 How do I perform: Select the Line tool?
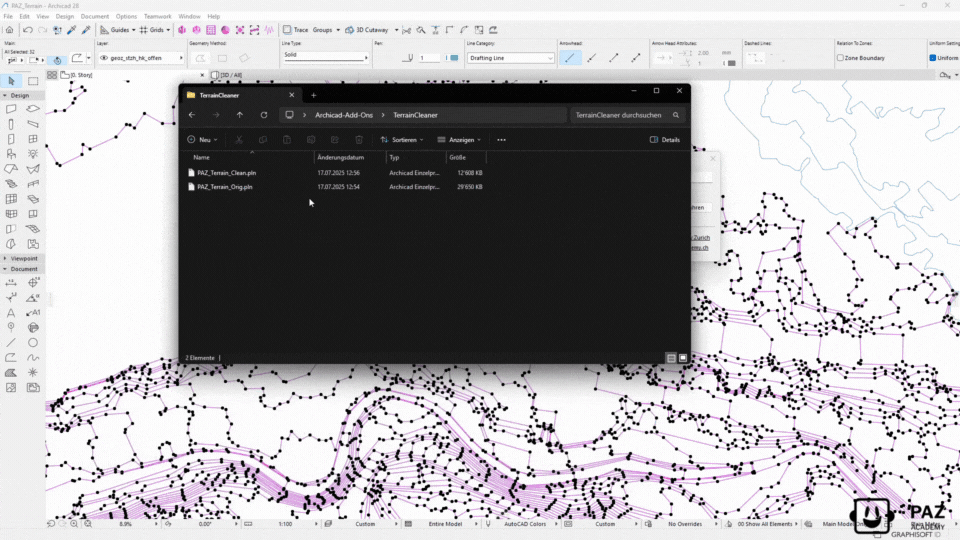click(x=11, y=343)
